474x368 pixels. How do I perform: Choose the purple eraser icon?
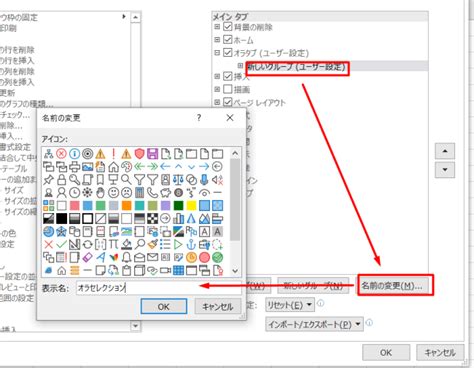click(87, 257)
